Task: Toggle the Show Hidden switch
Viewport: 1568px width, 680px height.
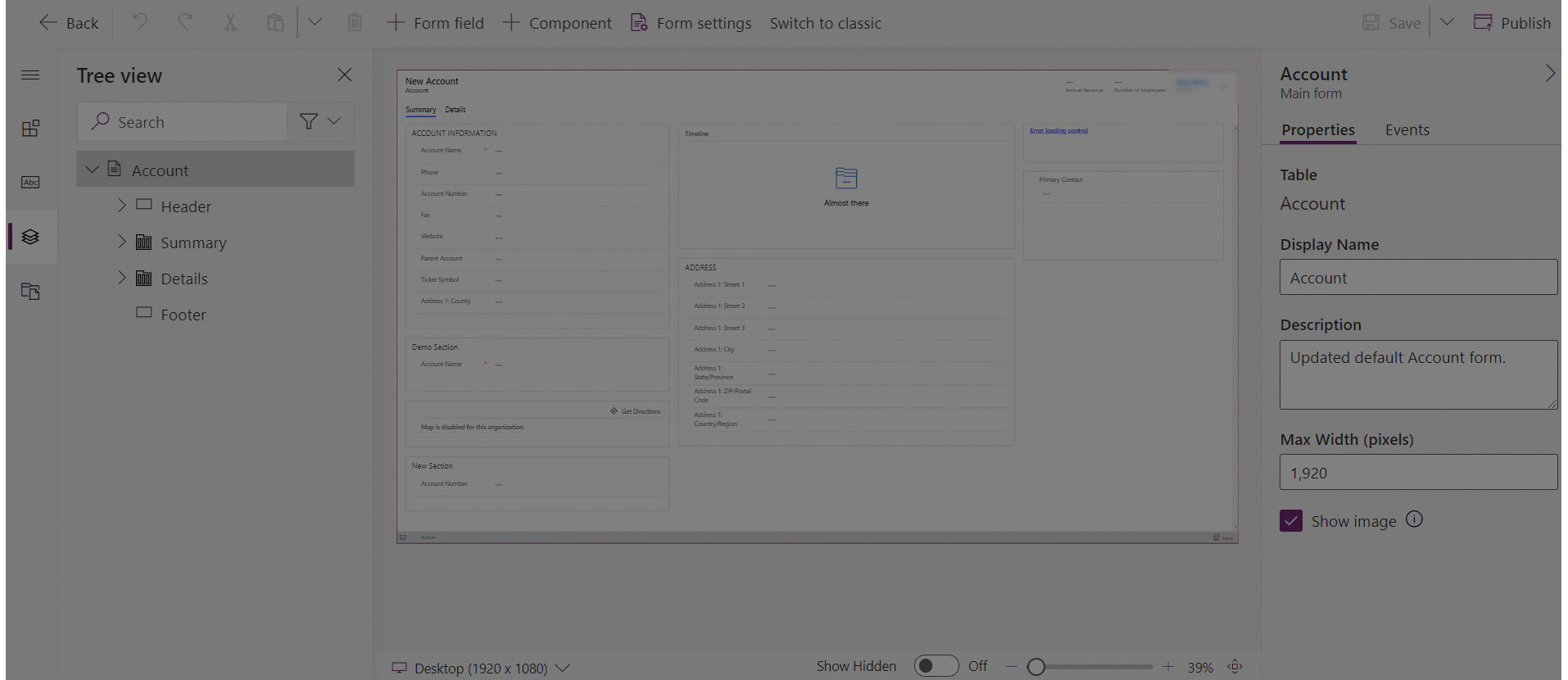Action: tap(936, 666)
